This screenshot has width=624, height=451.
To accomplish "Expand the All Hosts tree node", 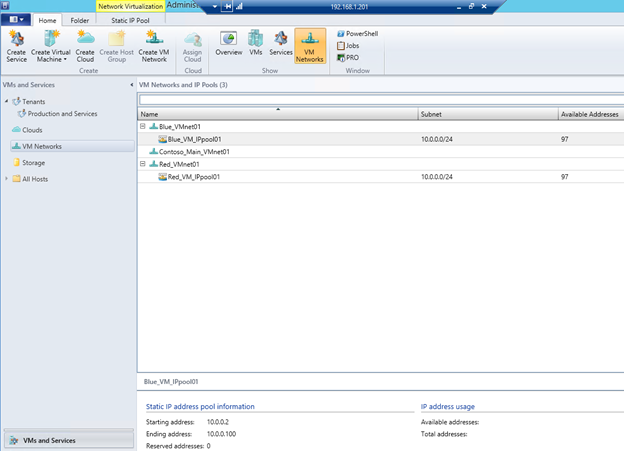I will (6, 179).
